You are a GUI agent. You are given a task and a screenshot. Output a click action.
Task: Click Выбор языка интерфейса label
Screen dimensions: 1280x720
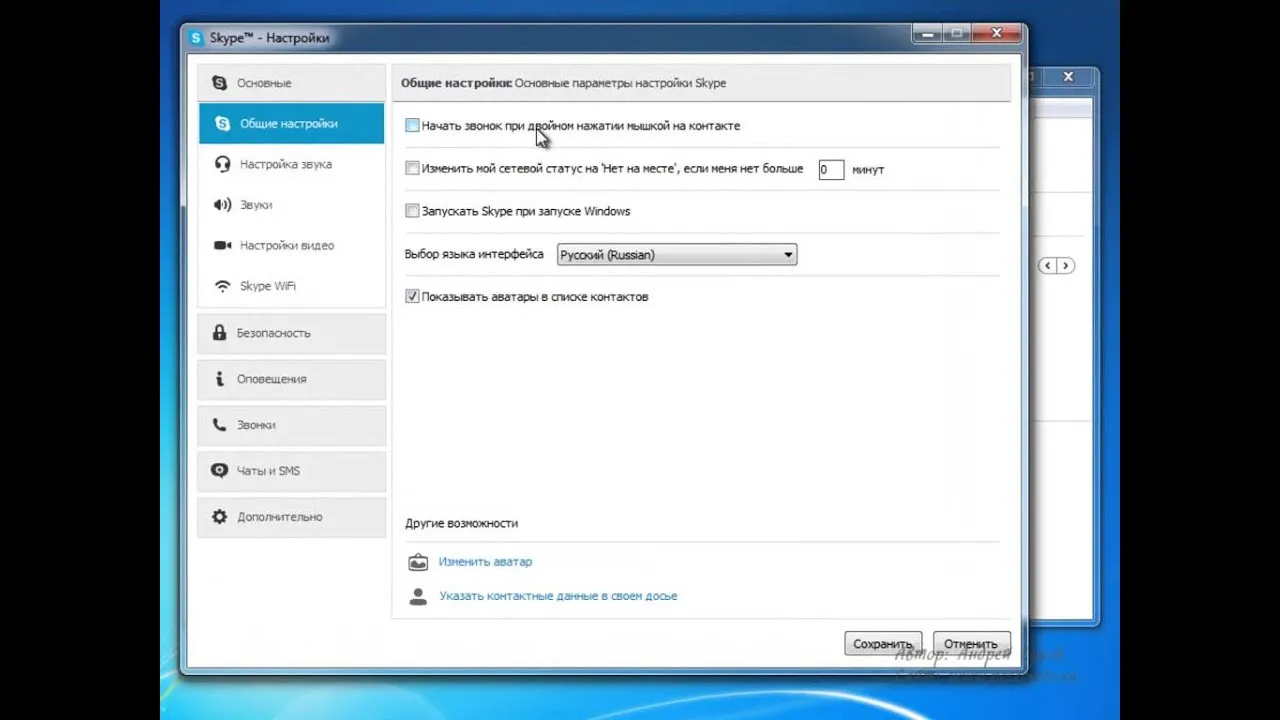coord(474,255)
